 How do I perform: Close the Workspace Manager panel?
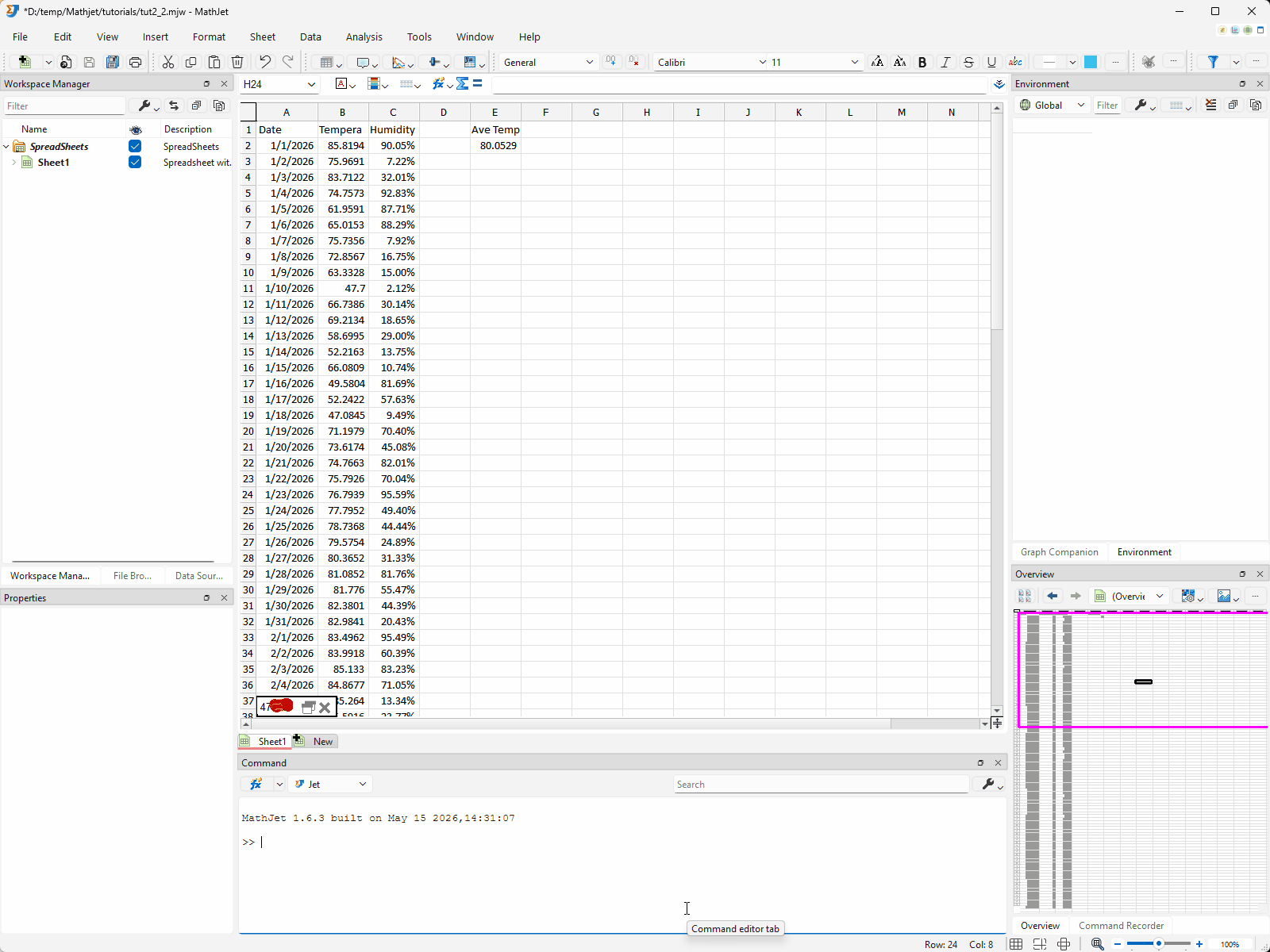224,83
